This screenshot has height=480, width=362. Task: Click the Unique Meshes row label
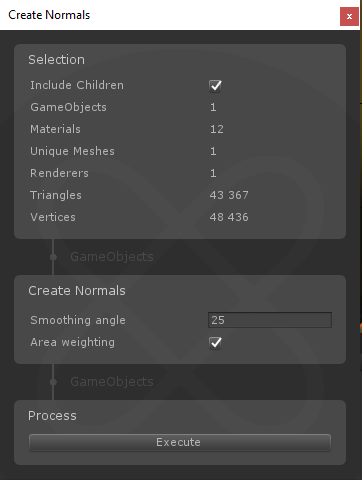[x=72, y=151]
